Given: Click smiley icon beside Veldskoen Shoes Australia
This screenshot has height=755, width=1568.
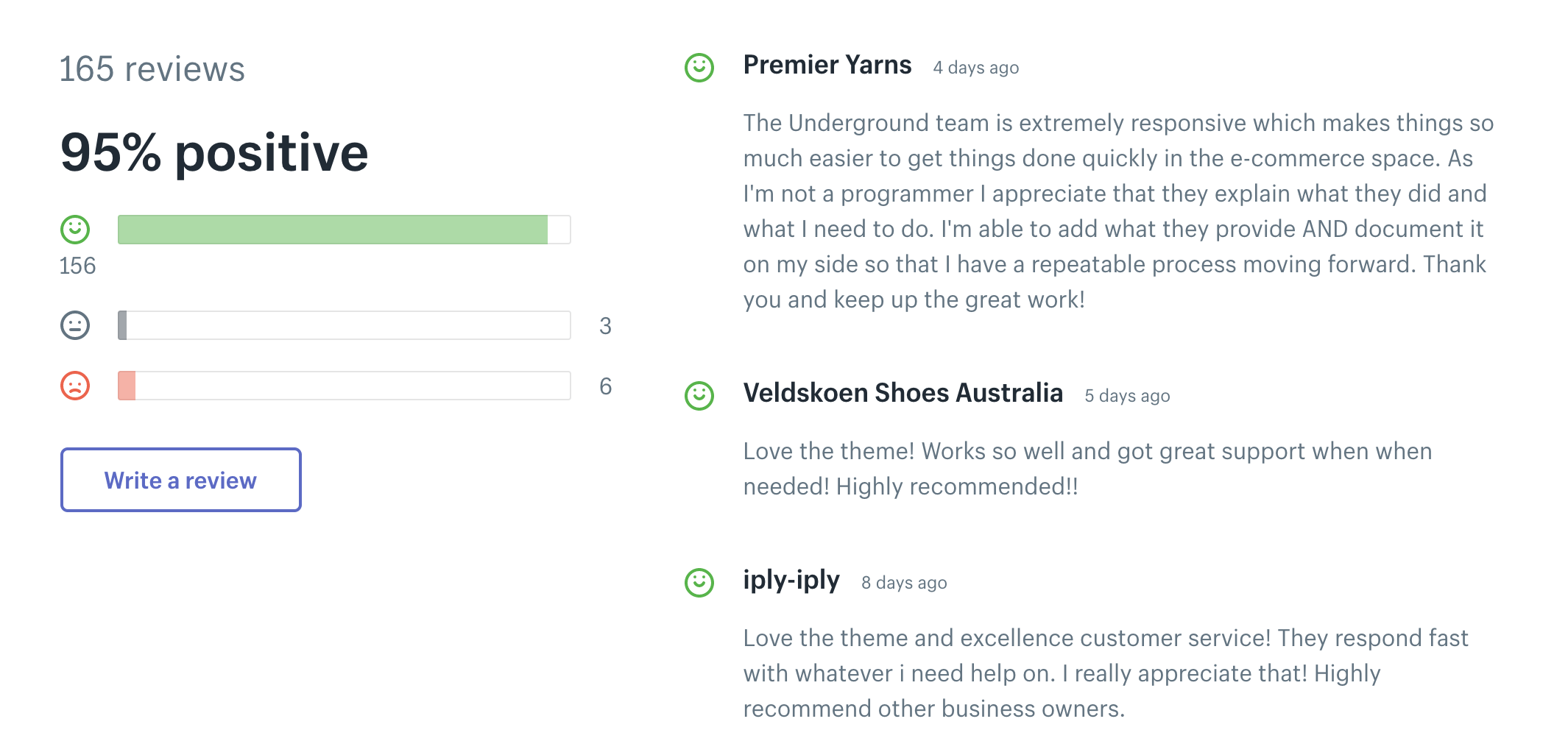Looking at the screenshot, I should [699, 396].
